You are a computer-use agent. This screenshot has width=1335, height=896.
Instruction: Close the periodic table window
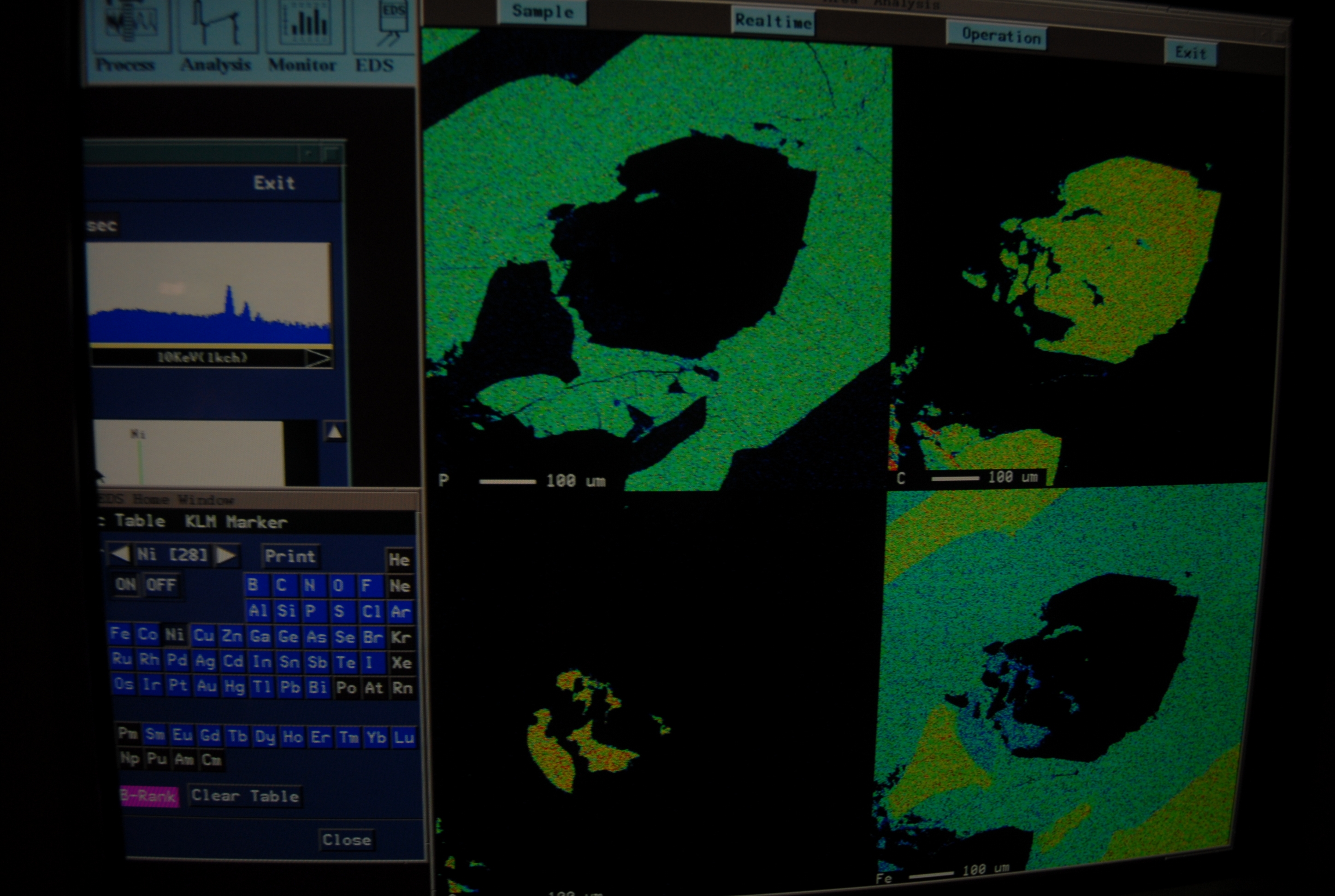(x=346, y=839)
